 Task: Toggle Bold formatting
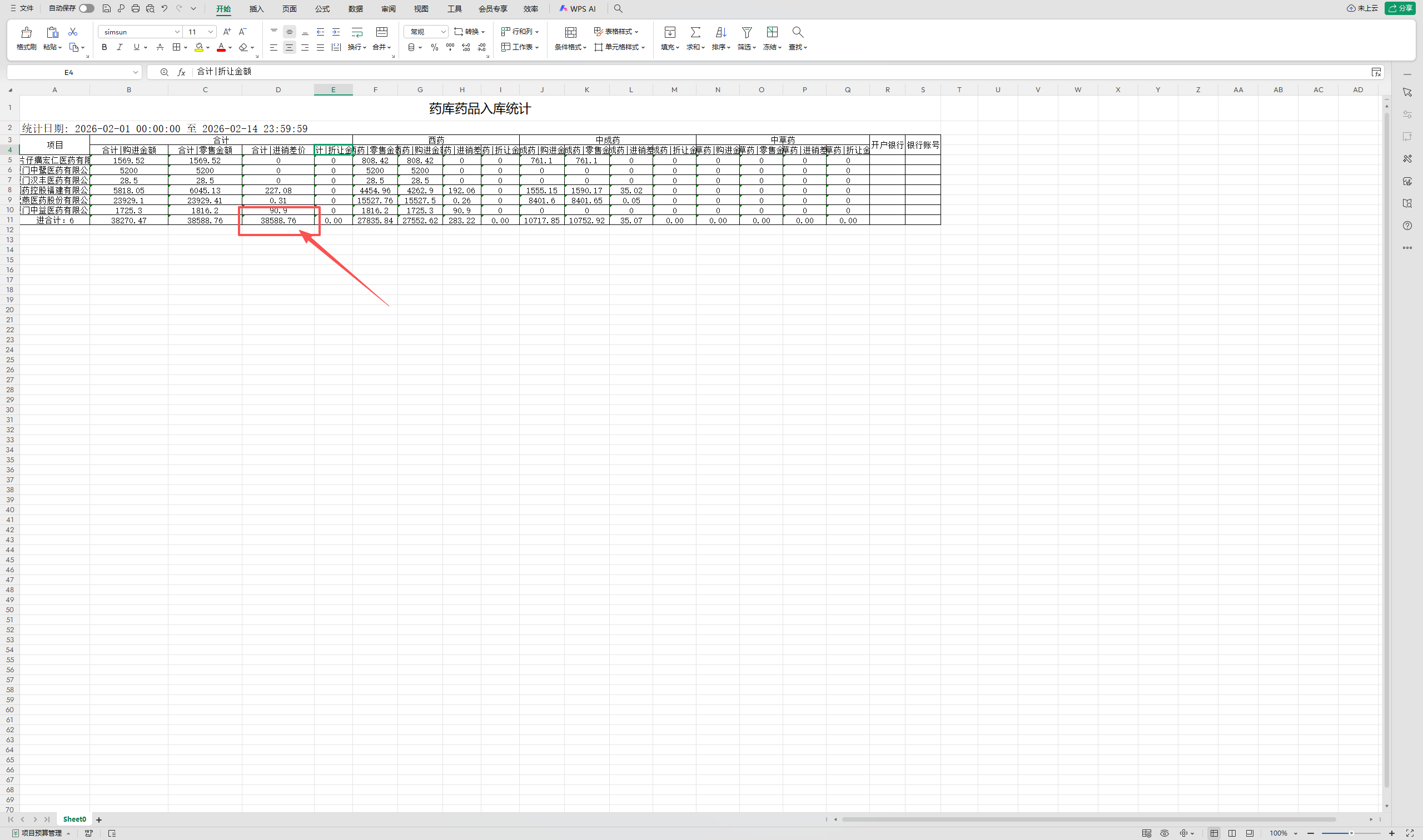104,48
